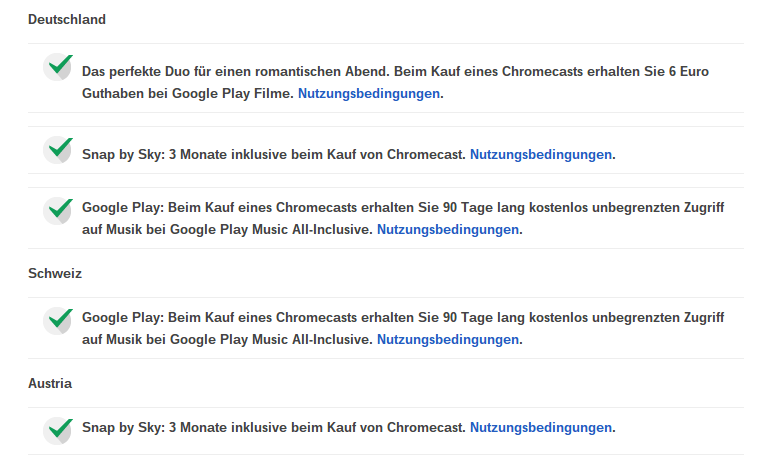Click Deutschland 'Google Play: Beim Kauf eines Chromecasts' text
Image resolution: width=764 pixels, height=472 pixels.
click(x=219, y=208)
